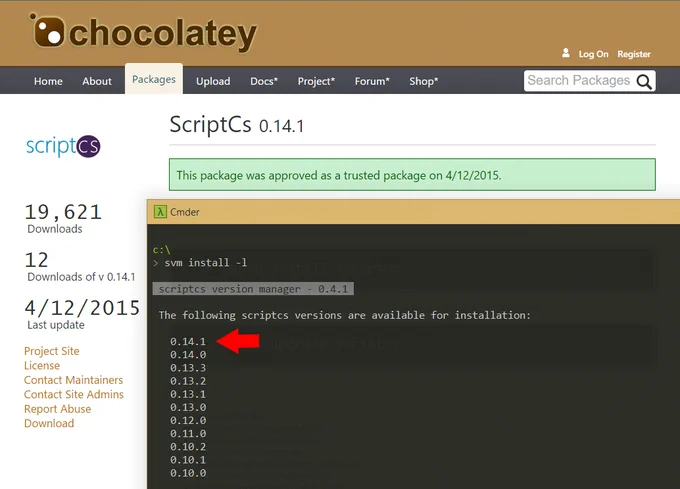Image resolution: width=680 pixels, height=489 pixels.
Task: Open the Upload page
Action: pyautogui.click(x=213, y=81)
